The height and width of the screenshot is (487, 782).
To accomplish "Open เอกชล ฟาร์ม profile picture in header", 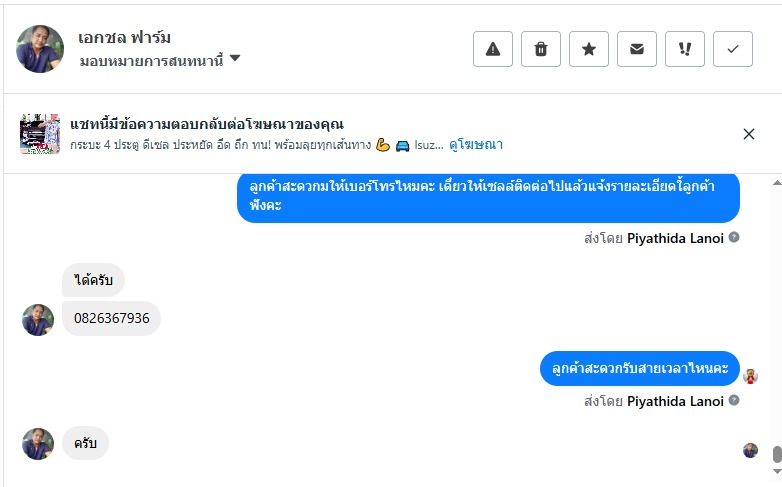I will click(40, 49).
